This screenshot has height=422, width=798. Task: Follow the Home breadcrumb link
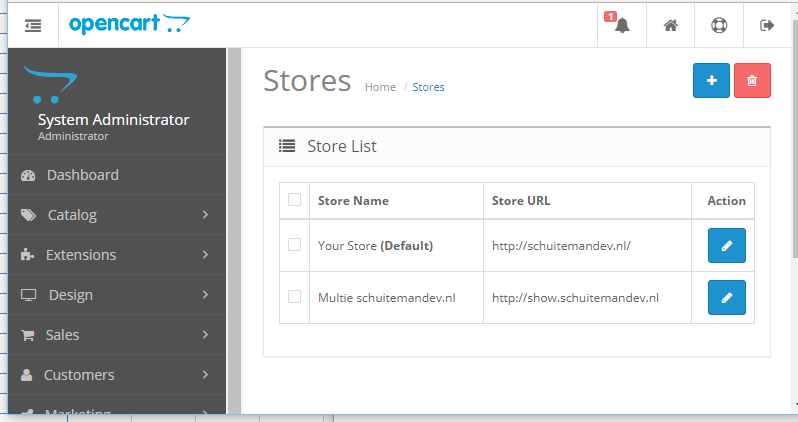click(380, 87)
